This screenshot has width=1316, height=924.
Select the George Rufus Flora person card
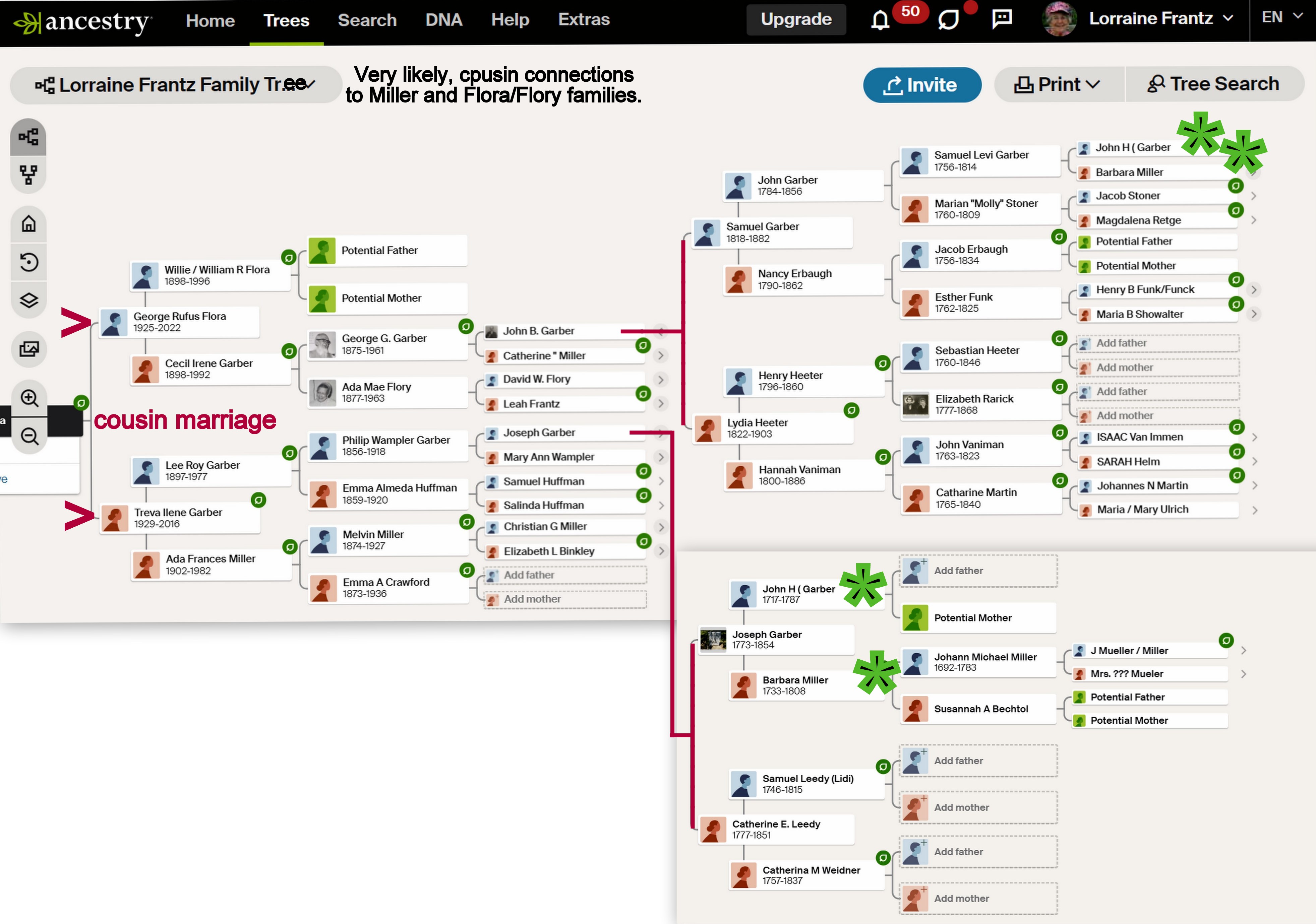(179, 322)
